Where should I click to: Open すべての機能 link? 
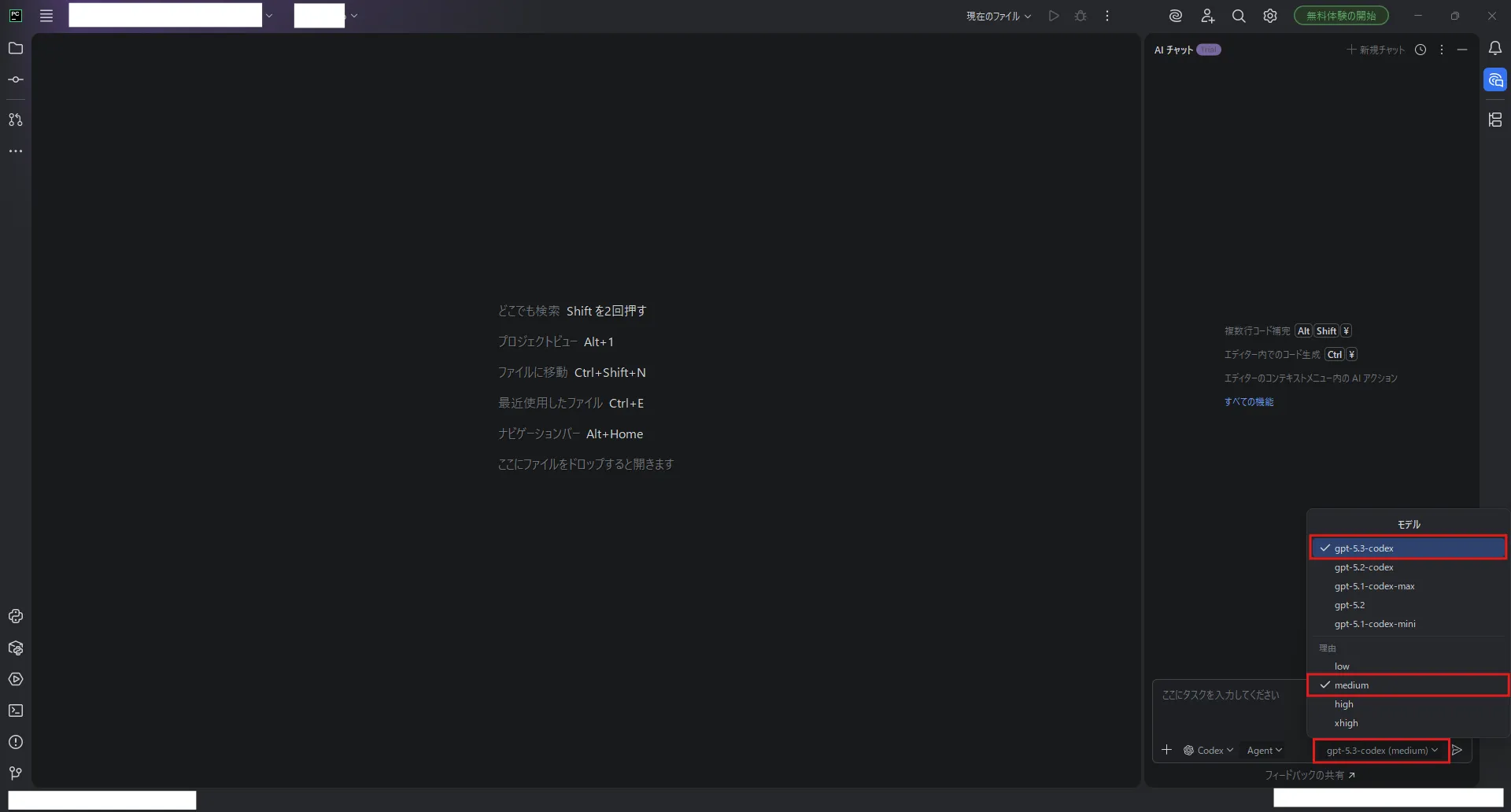1248,402
